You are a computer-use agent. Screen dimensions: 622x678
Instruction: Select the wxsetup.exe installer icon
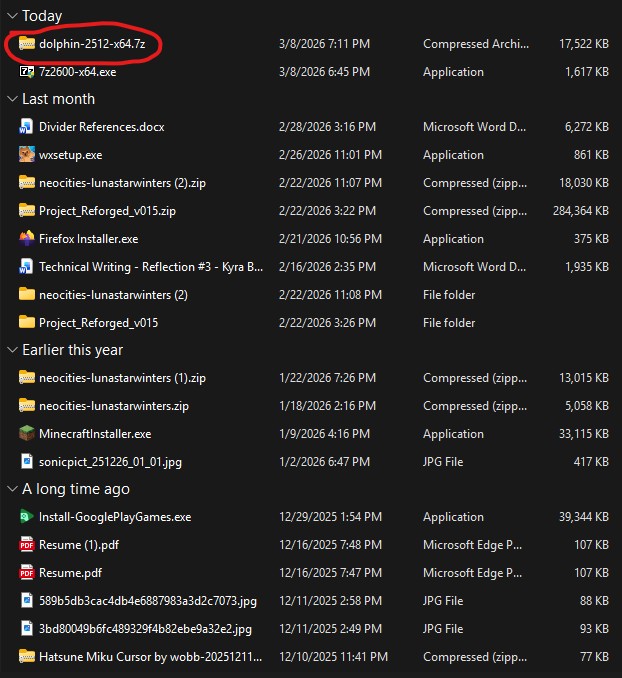27,155
